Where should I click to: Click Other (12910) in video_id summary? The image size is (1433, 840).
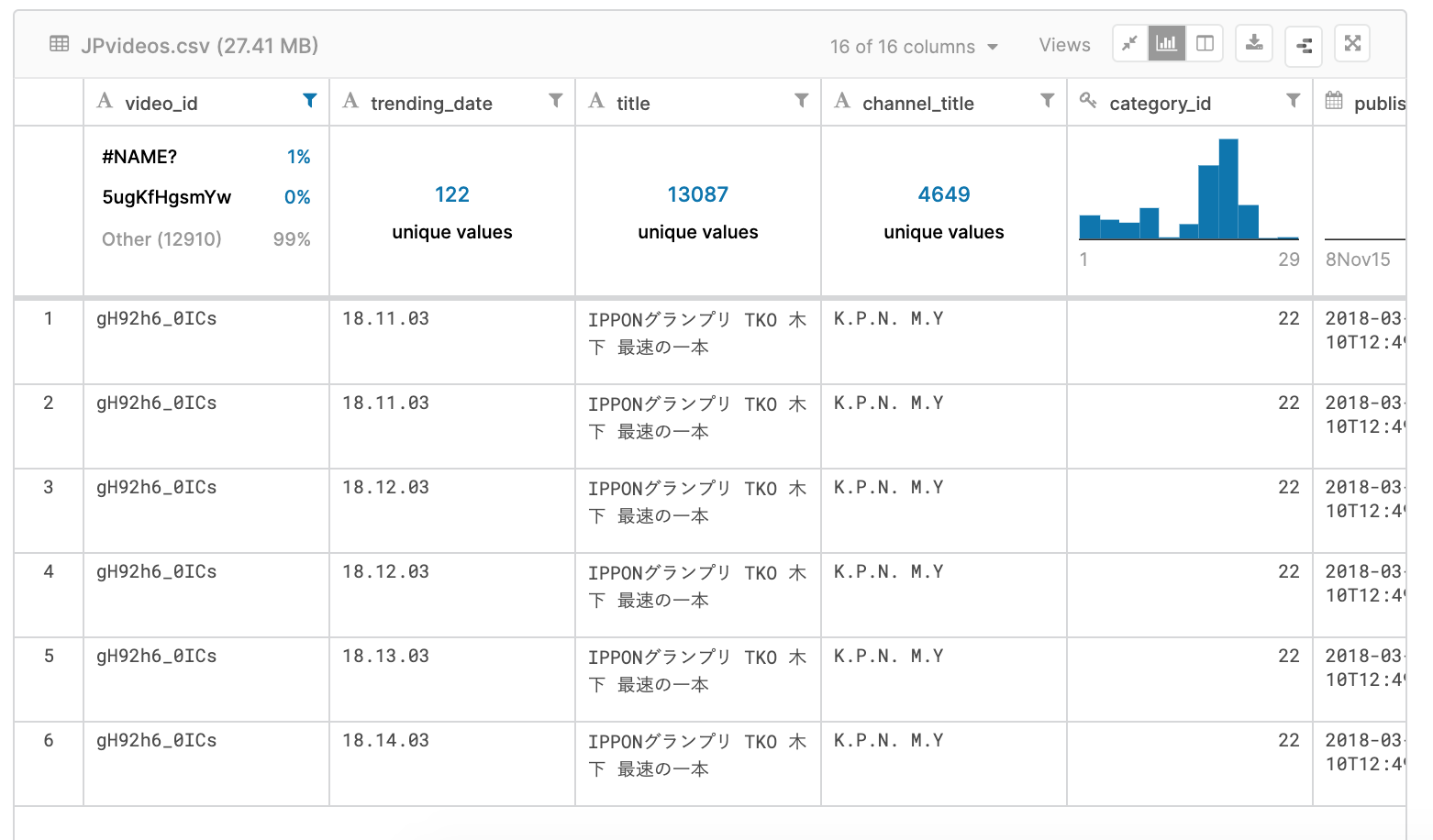[161, 239]
